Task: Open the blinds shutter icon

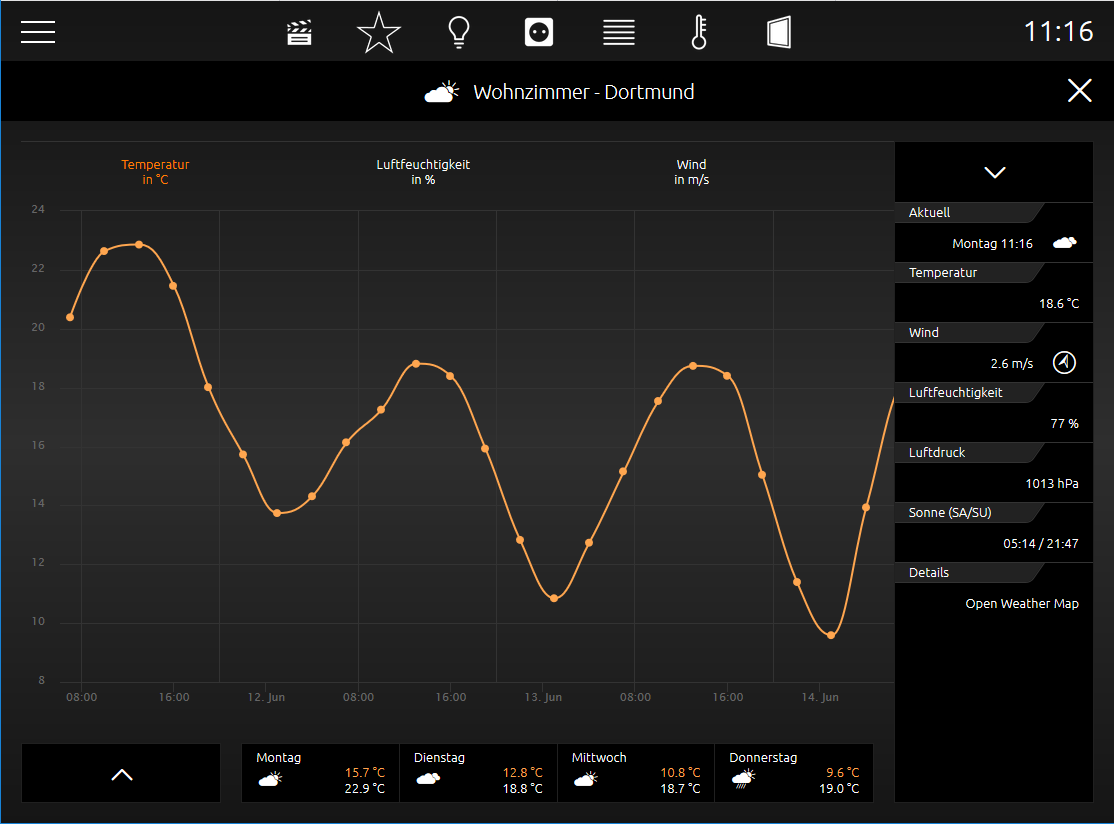Action: pos(619,33)
